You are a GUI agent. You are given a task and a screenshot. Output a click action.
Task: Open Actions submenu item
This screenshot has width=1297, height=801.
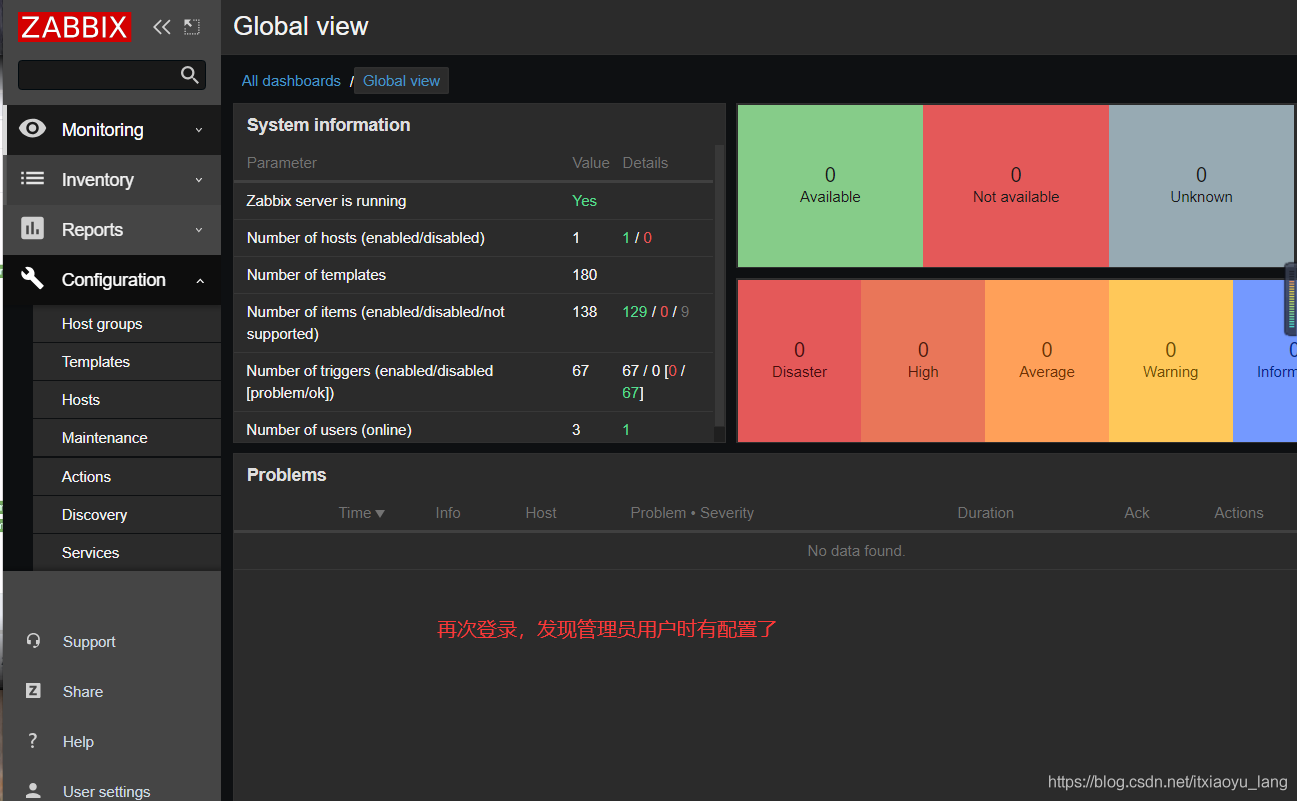tap(127, 477)
